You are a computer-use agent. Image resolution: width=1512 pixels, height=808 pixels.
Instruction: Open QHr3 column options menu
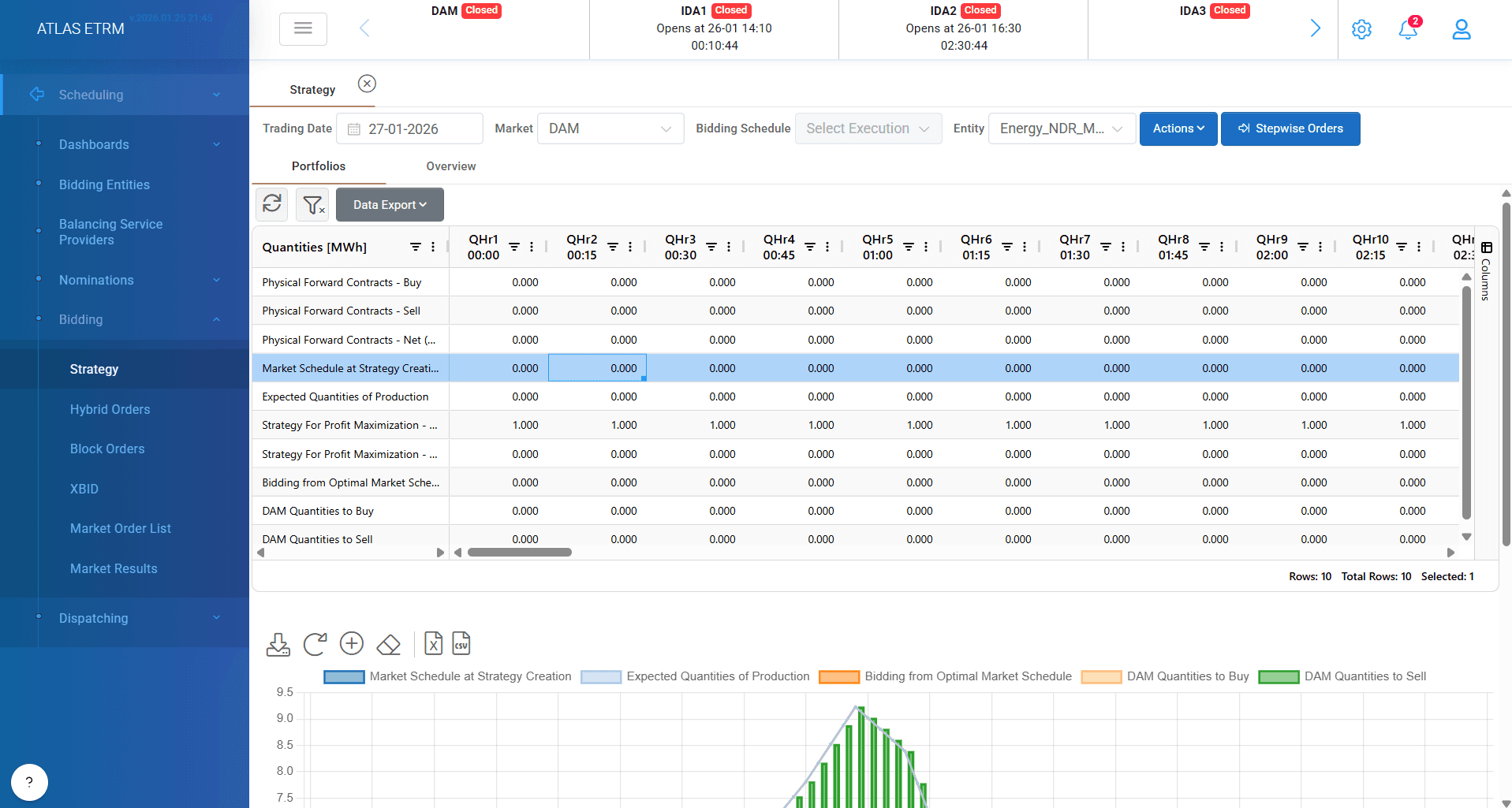(729, 247)
